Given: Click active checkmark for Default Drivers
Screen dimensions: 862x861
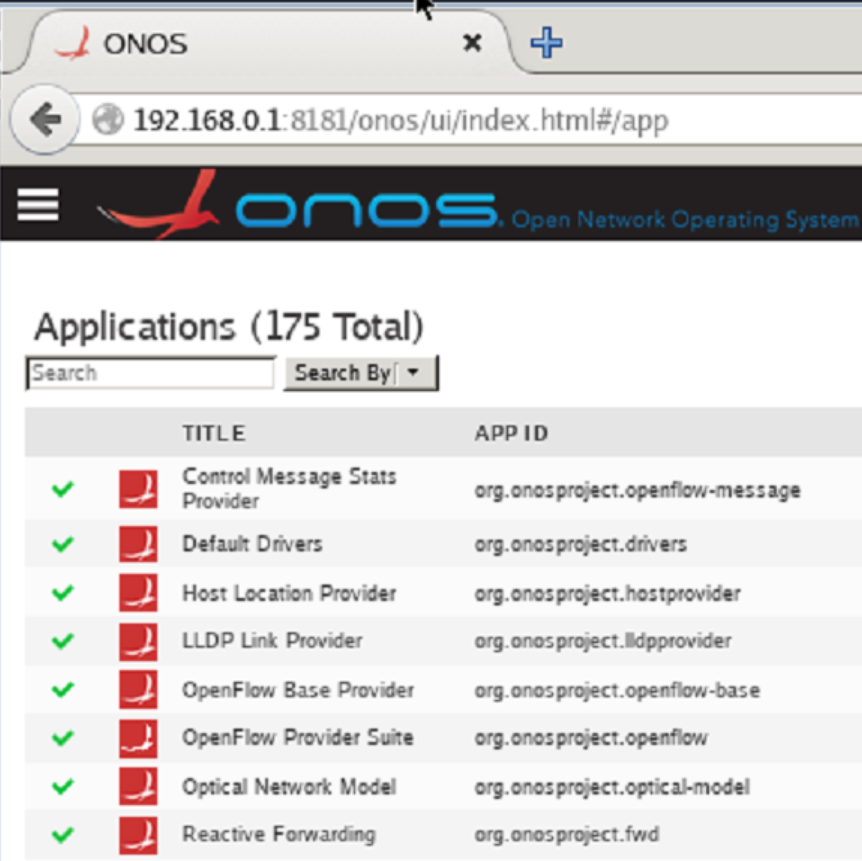Looking at the screenshot, I should tap(63, 544).
